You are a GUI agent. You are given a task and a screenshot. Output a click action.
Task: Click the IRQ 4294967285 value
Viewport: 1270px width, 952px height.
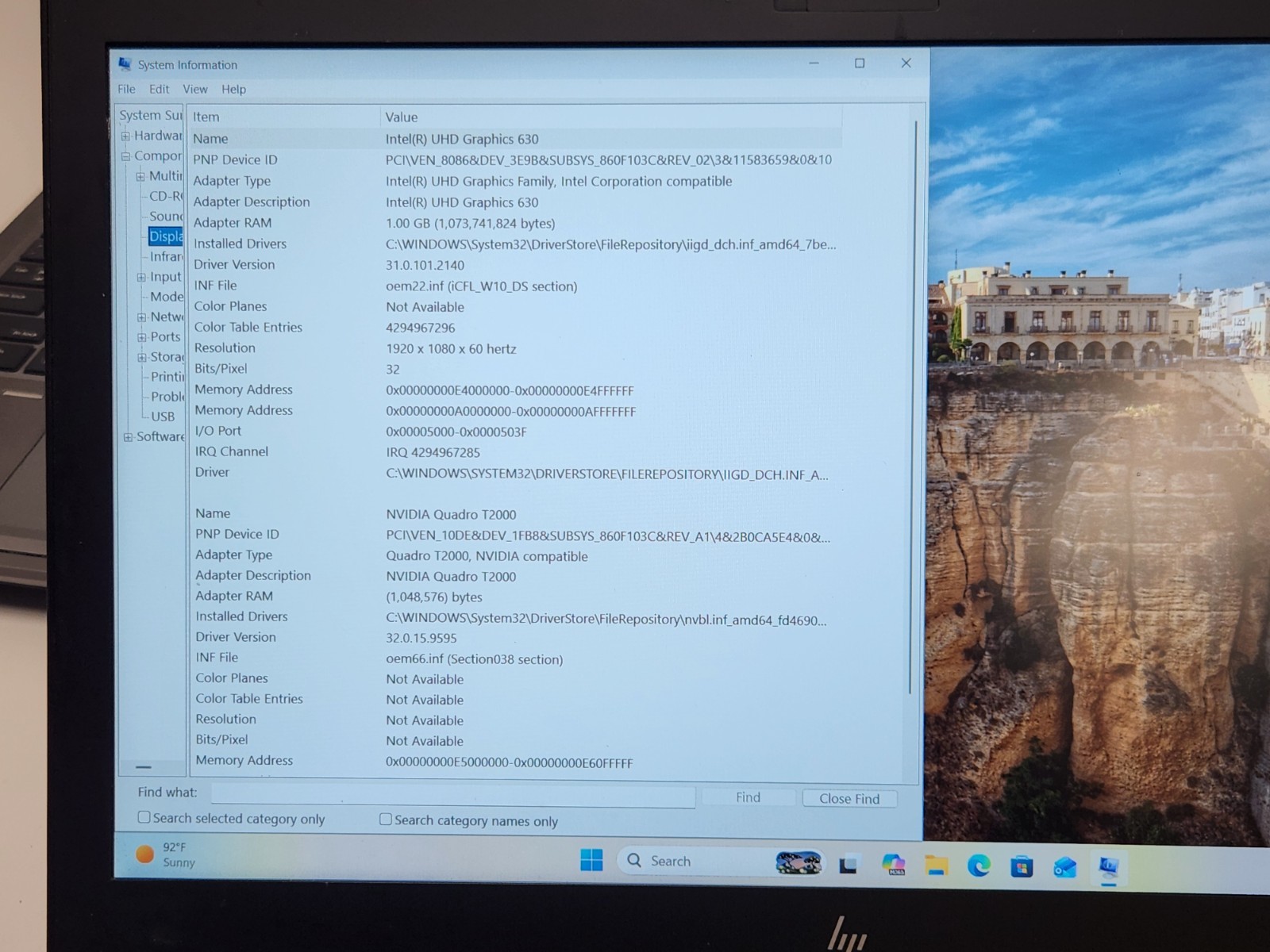click(433, 453)
